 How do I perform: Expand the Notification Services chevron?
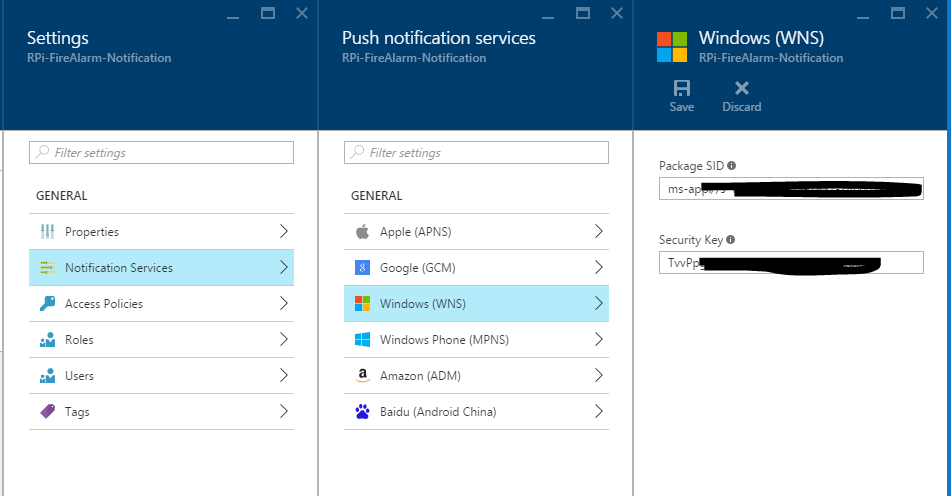point(283,267)
